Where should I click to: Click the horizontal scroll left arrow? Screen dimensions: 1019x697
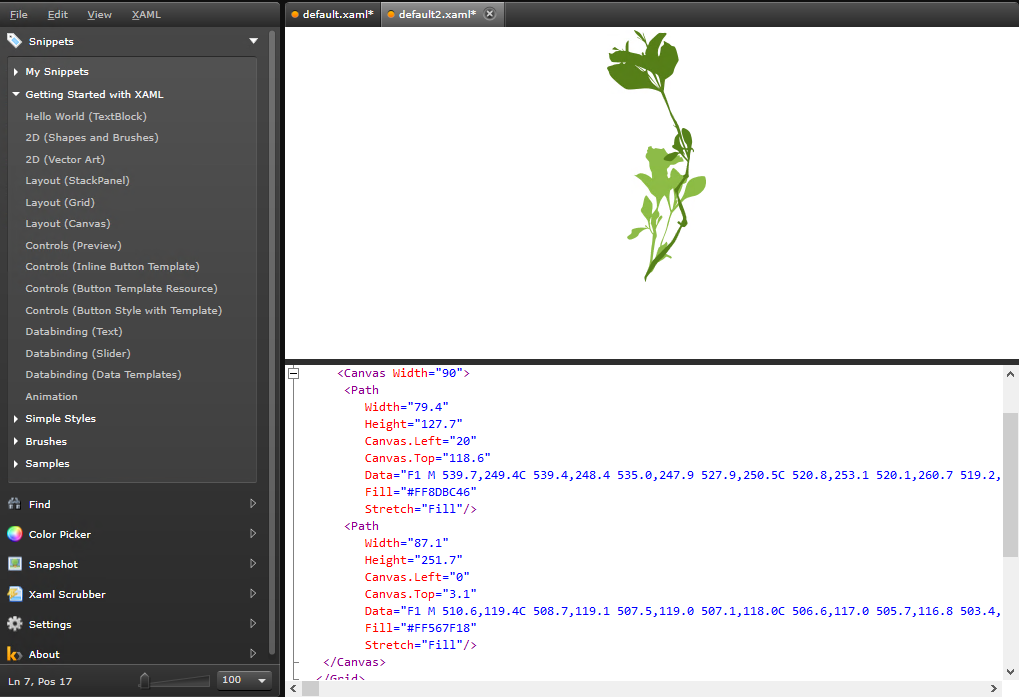[x=293, y=689]
